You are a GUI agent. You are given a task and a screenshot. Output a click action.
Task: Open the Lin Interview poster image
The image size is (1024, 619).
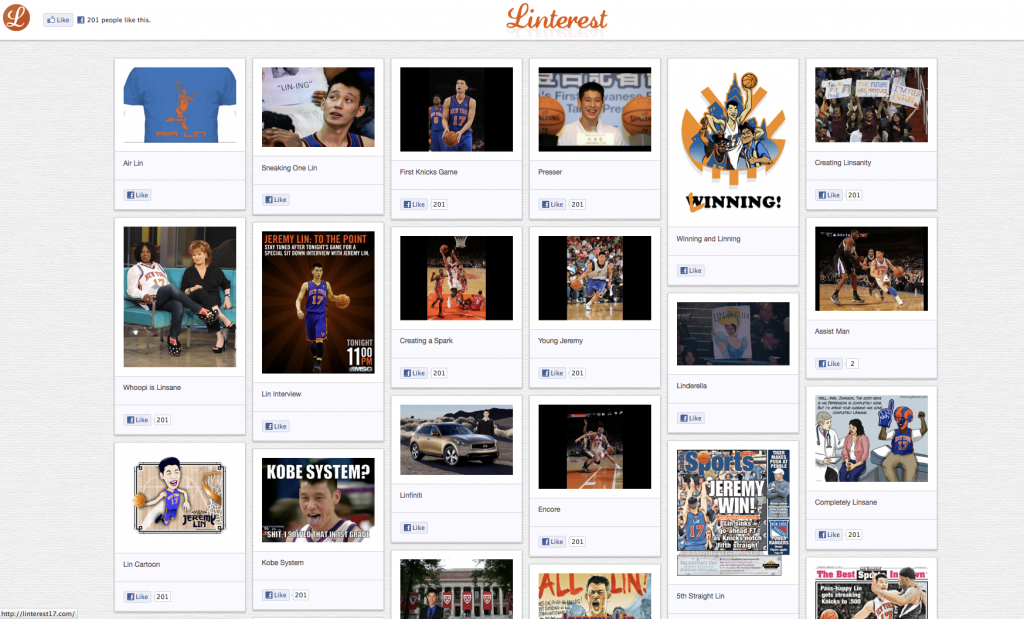pyautogui.click(x=318, y=302)
